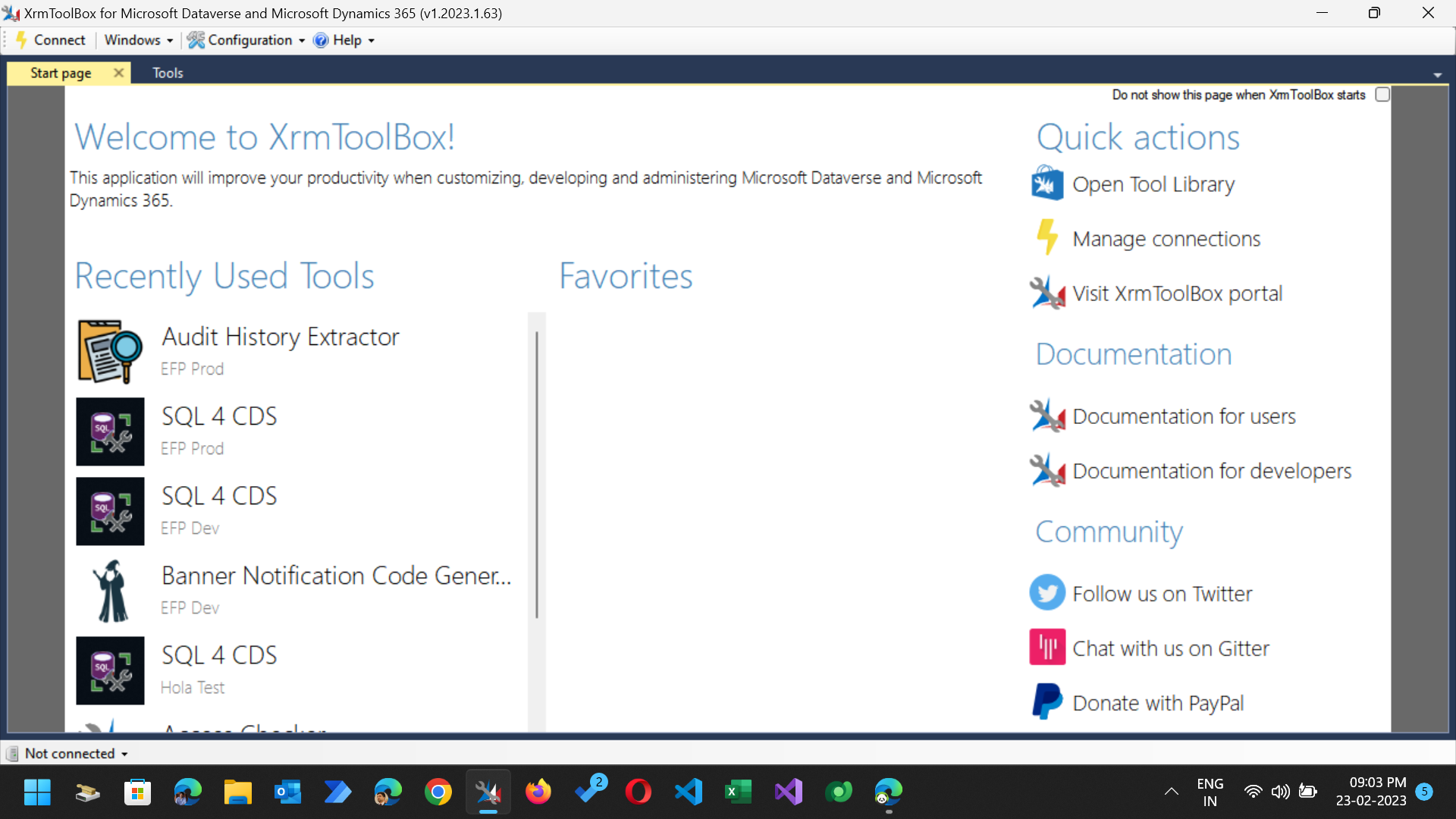This screenshot has height=819, width=1456.
Task: Switch to the Tools tab
Action: (167, 72)
